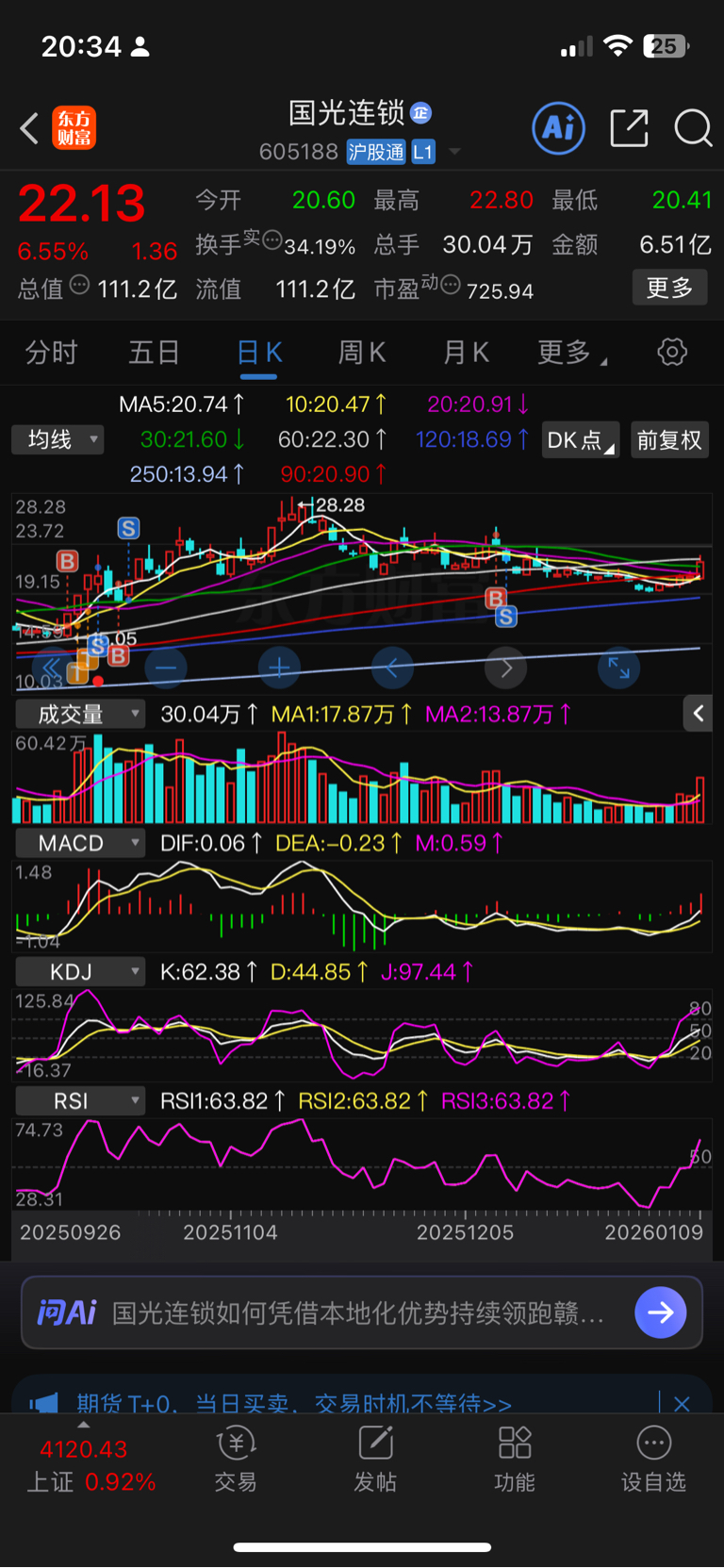Tap the current price 22.13
This screenshot has width=724, height=1568.
point(82,204)
